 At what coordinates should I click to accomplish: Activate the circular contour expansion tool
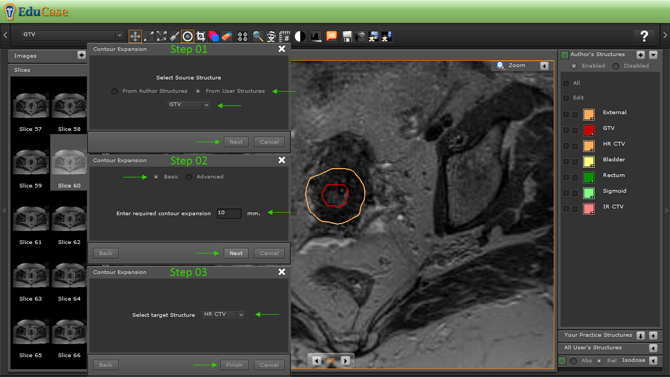coord(187,36)
